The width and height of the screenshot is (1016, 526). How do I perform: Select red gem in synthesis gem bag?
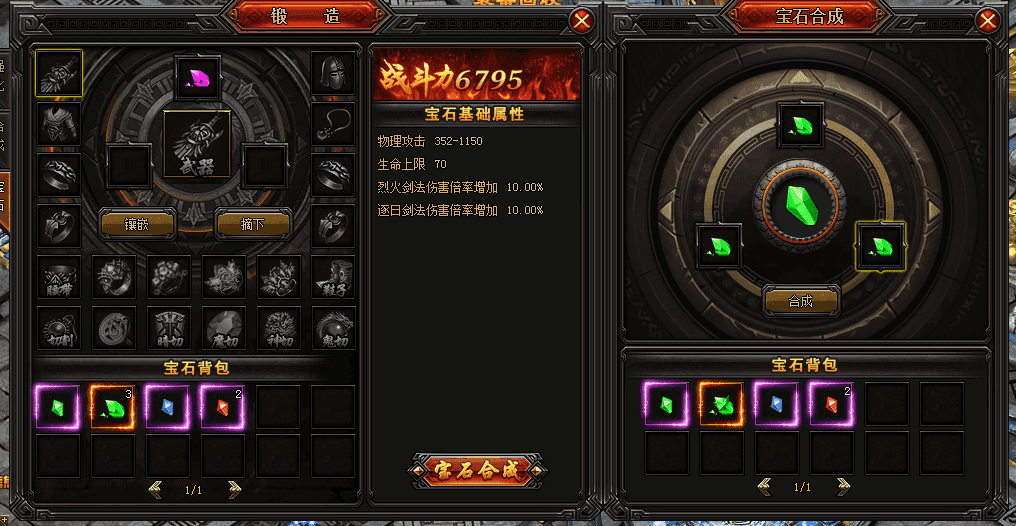[x=831, y=404]
